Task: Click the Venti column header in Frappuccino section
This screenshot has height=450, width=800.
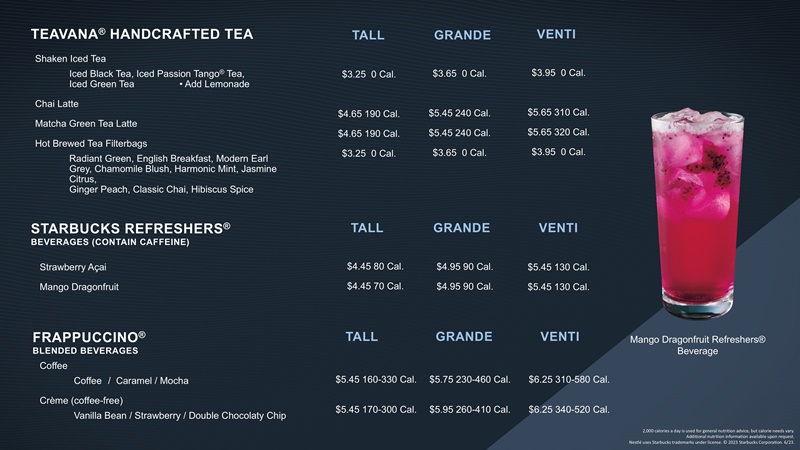Action: click(x=560, y=336)
